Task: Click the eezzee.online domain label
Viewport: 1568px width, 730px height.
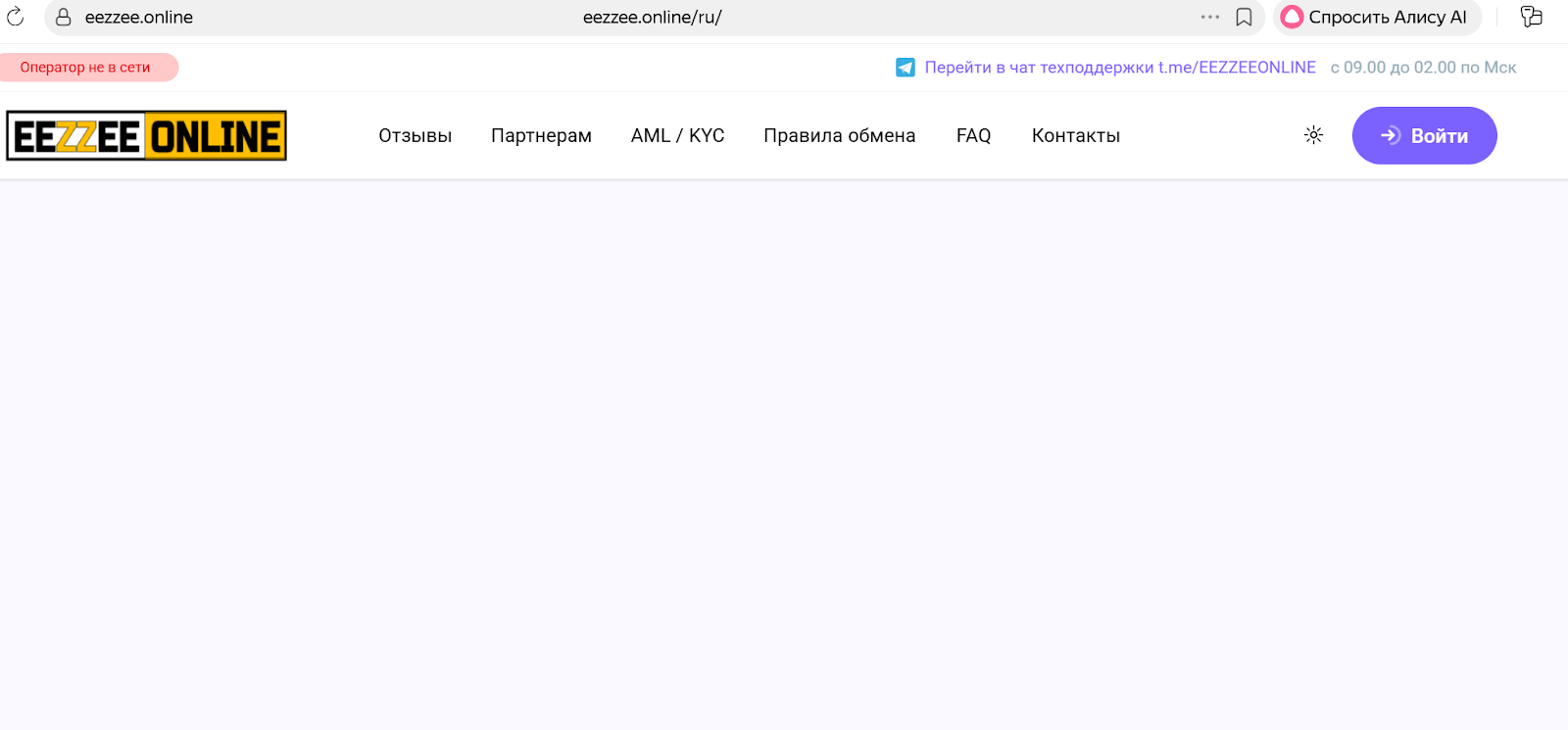Action: point(139,17)
